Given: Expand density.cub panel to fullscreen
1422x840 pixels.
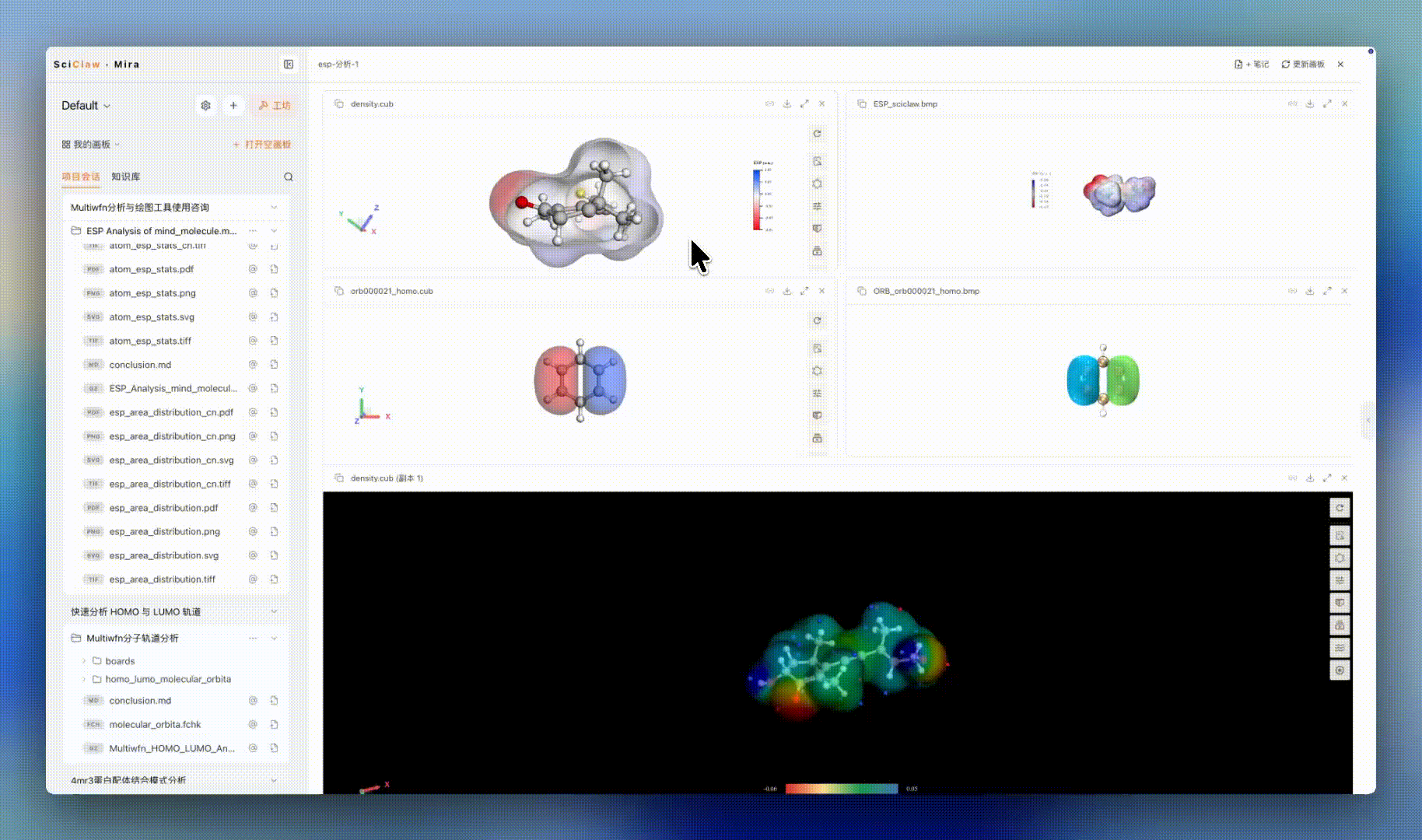Looking at the screenshot, I should [804, 104].
